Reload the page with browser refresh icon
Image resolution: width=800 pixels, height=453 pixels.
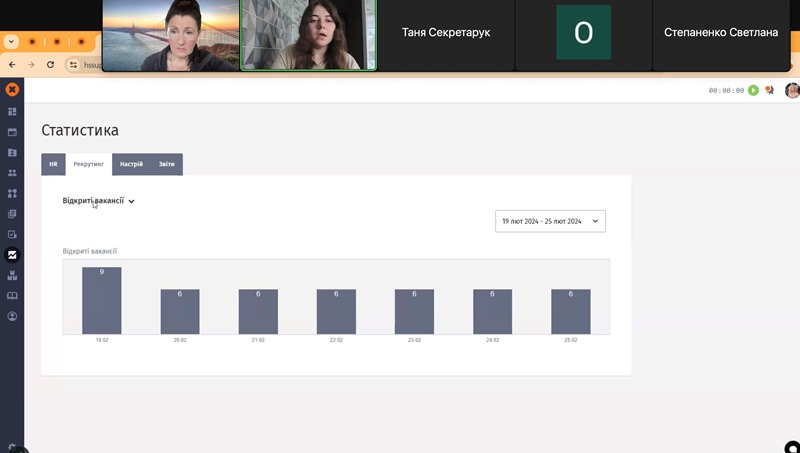tap(50, 65)
